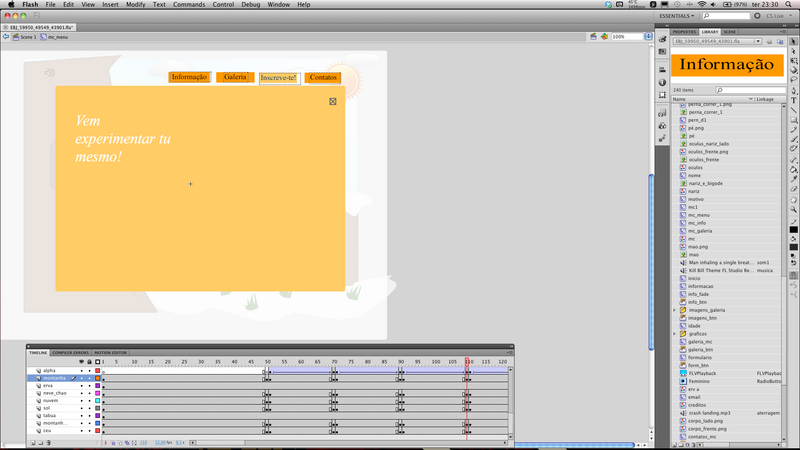
Task: Open the library document dropdown
Action: [x=757, y=41]
